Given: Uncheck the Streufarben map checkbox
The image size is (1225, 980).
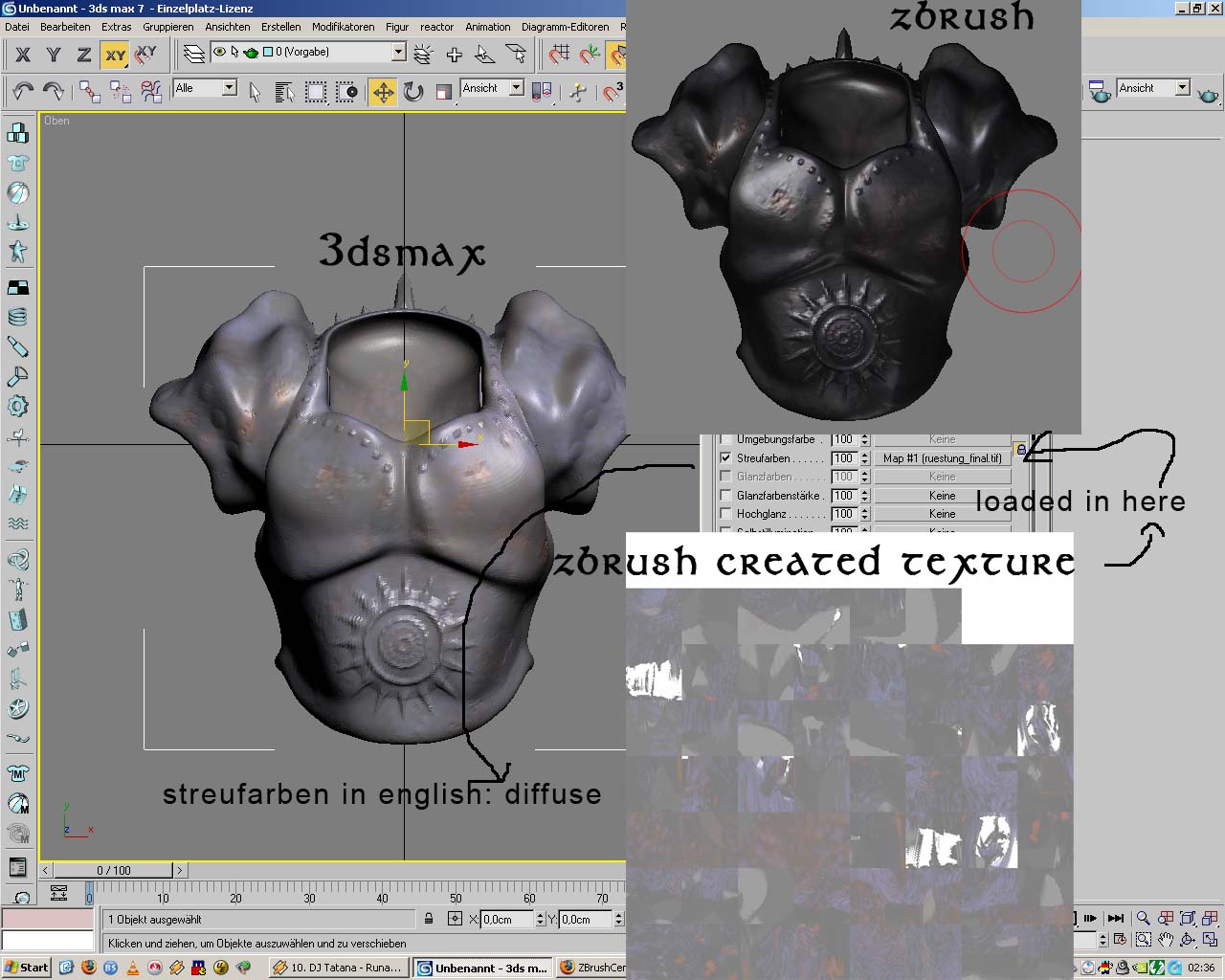Looking at the screenshot, I should pyautogui.click(x=724, y=458).
